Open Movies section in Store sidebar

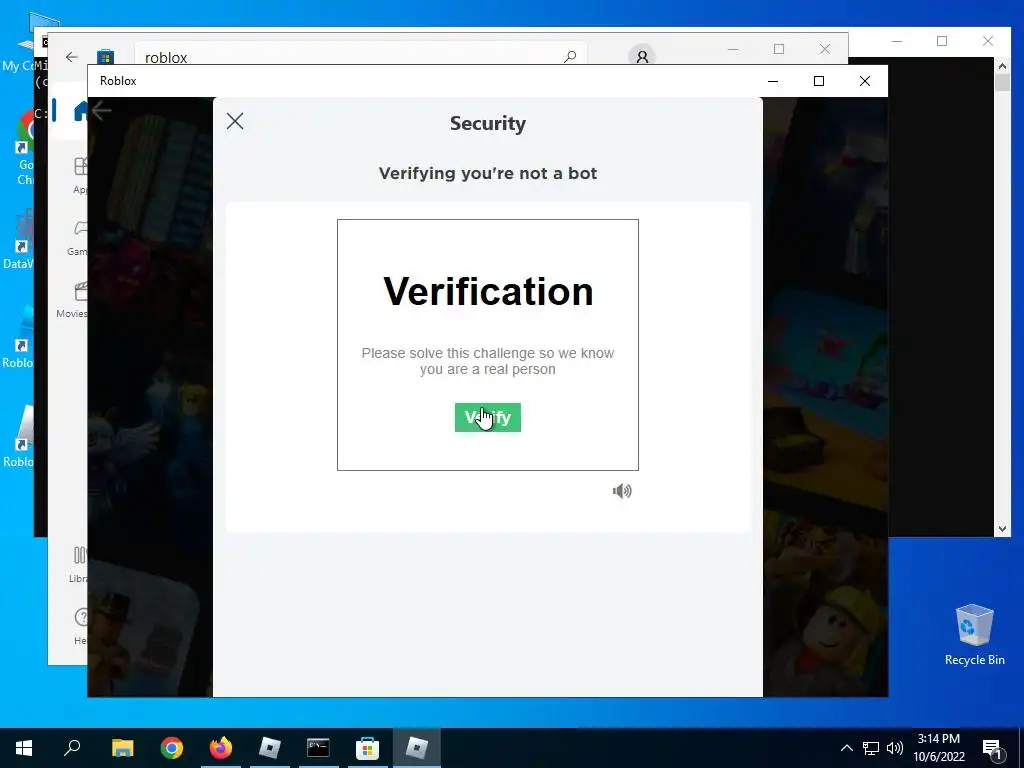[x=73, y=300]
